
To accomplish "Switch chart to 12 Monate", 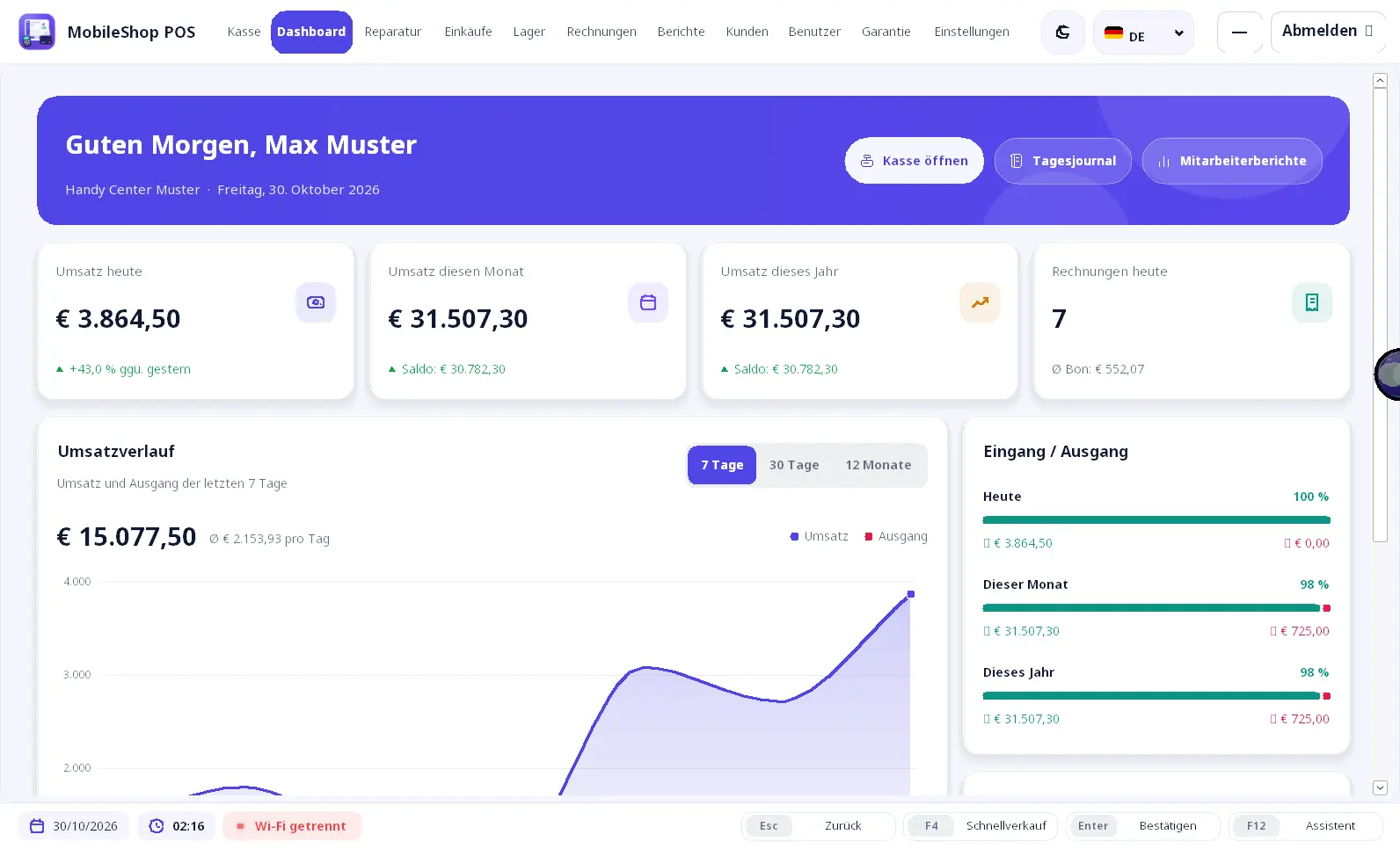I will [x=879, y=465].
